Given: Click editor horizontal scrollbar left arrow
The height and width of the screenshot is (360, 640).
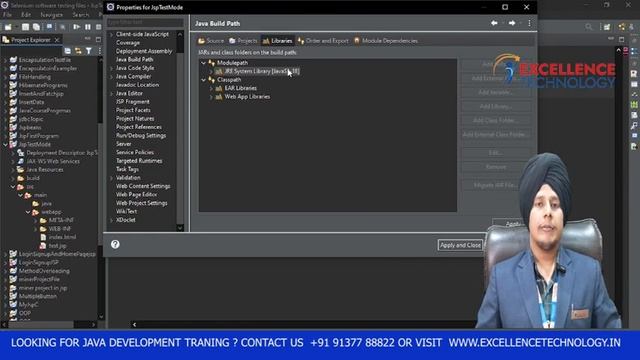Looking at the screenshot, I should point(134,325).
